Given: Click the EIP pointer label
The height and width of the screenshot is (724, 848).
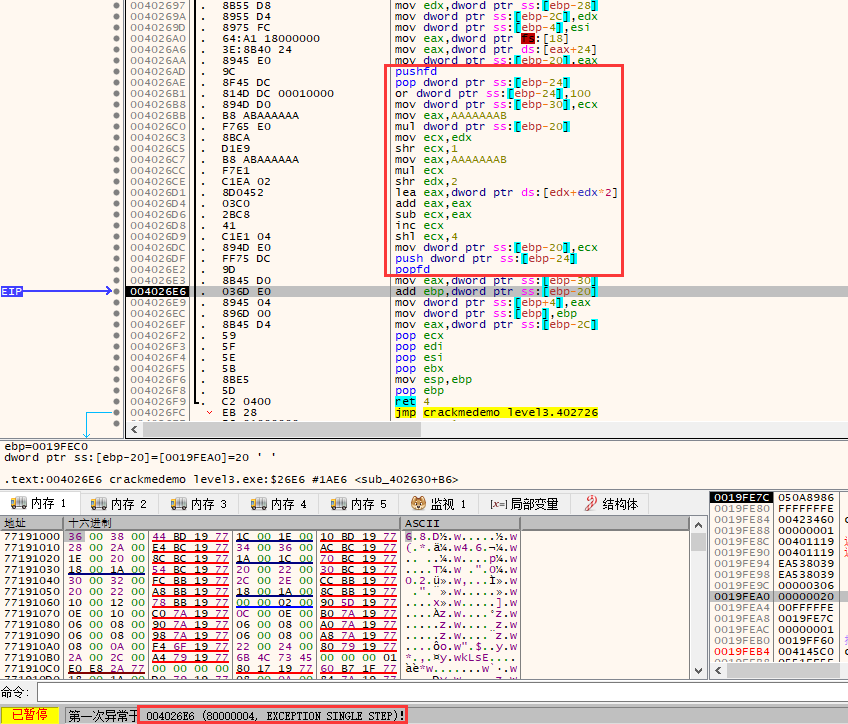Looking at the screenshot, I should click(x=11, y=291).
